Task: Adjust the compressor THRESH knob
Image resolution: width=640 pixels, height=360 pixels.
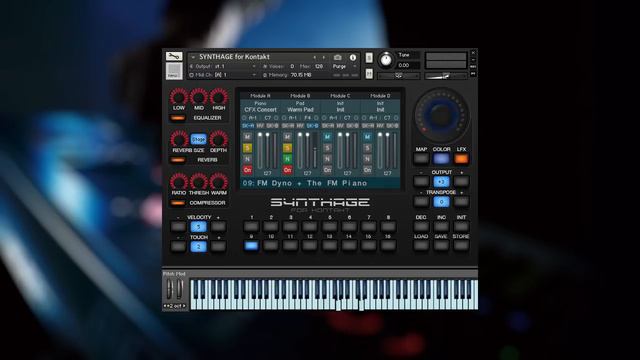Action: pos(199,182)
